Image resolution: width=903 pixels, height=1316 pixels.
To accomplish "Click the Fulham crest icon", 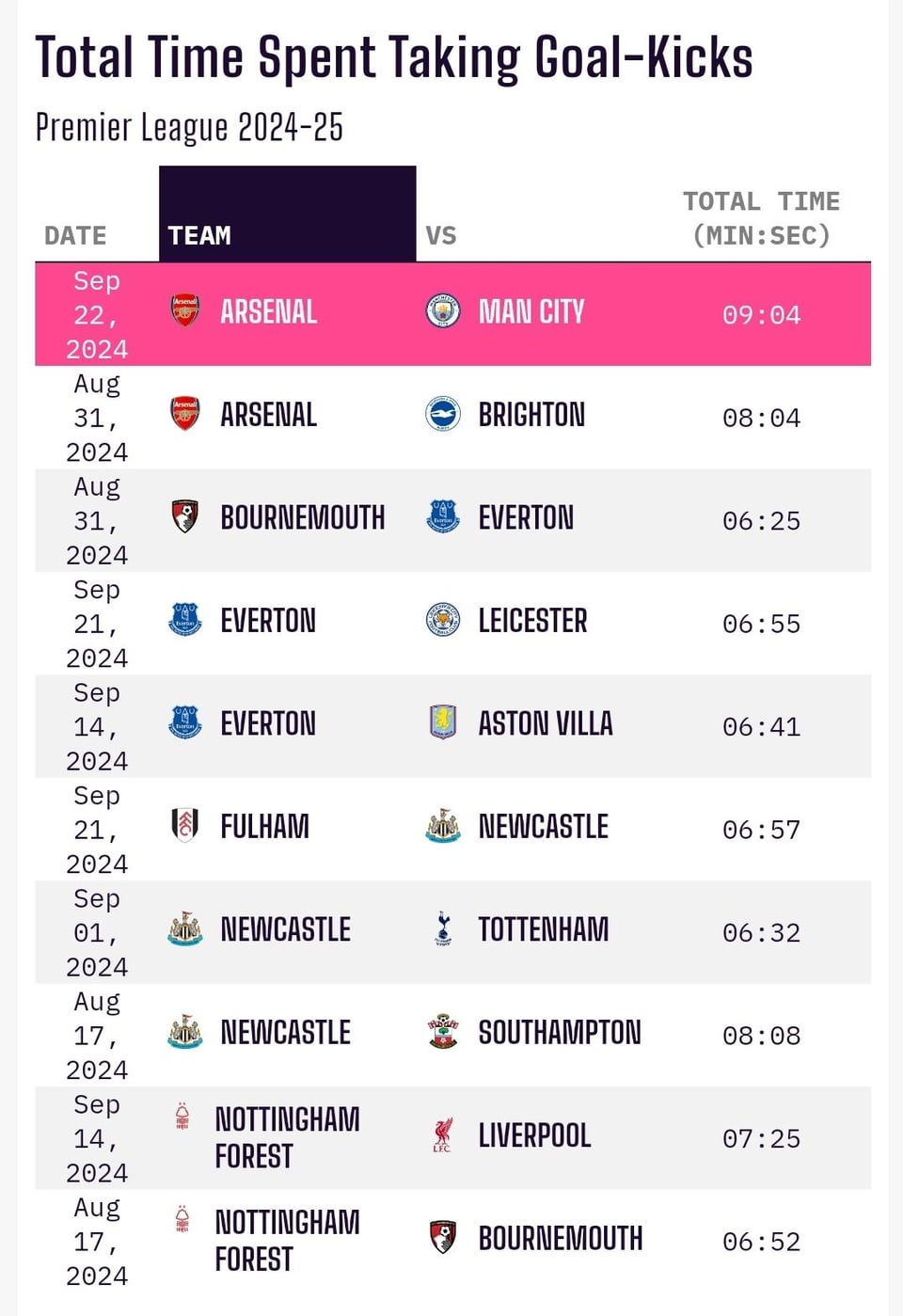I will [184, 825].
